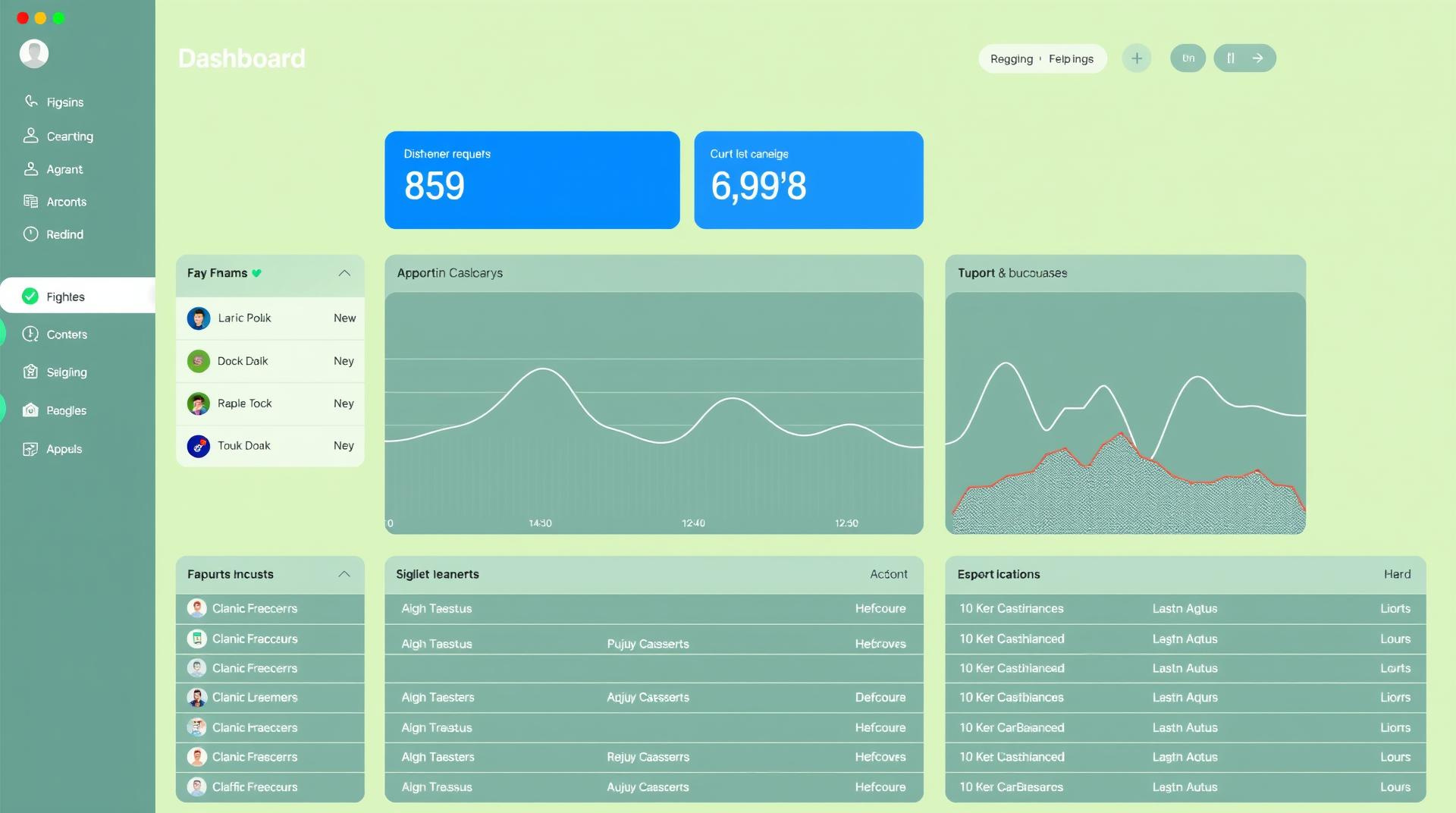
Task: Click Laric Polik's avatar
Action: [199, 319]
